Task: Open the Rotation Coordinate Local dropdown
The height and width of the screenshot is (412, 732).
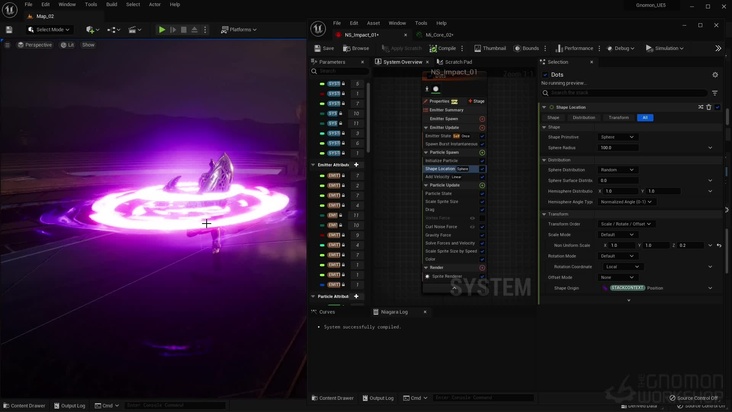Action: 623,267
